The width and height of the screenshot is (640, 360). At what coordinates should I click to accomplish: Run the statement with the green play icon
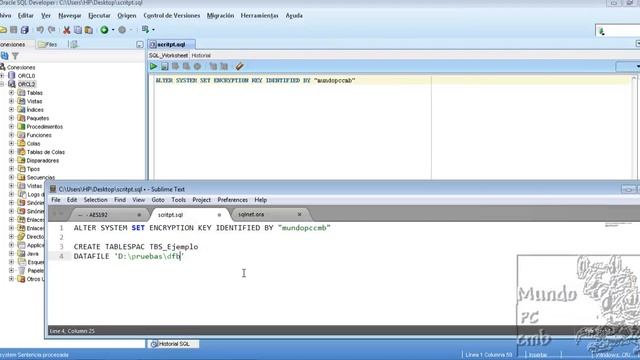153,66
